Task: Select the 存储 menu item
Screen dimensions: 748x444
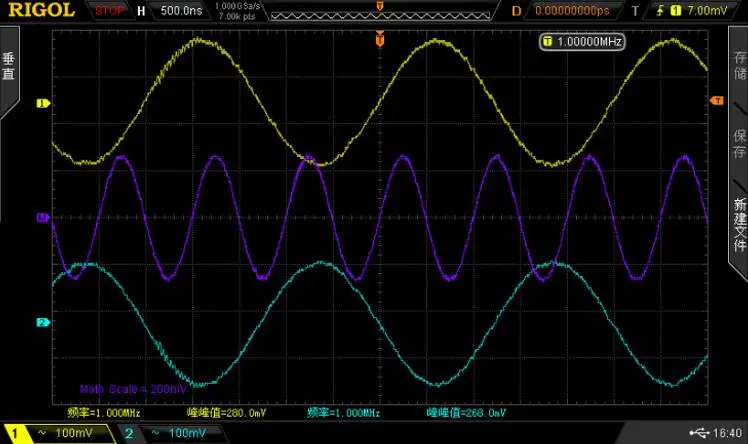Action: pos(739,68)
